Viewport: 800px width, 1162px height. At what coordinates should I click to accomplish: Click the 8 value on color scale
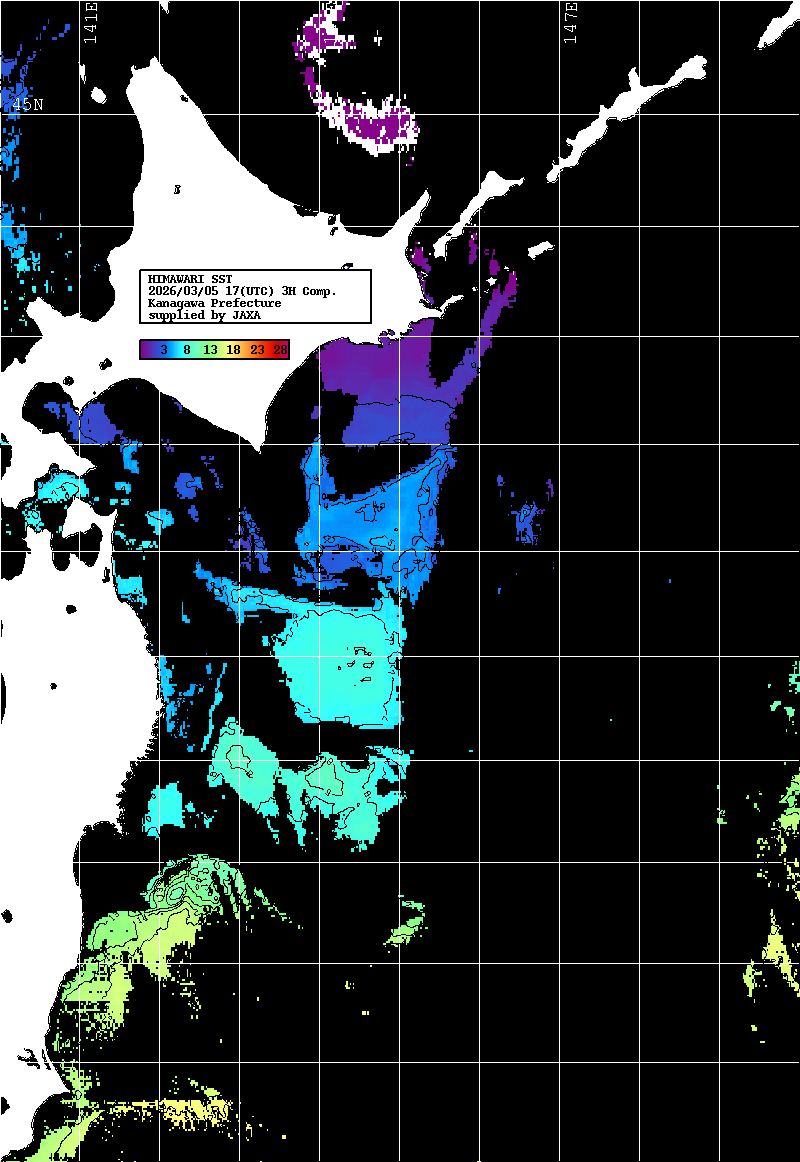tap(187, 350)
